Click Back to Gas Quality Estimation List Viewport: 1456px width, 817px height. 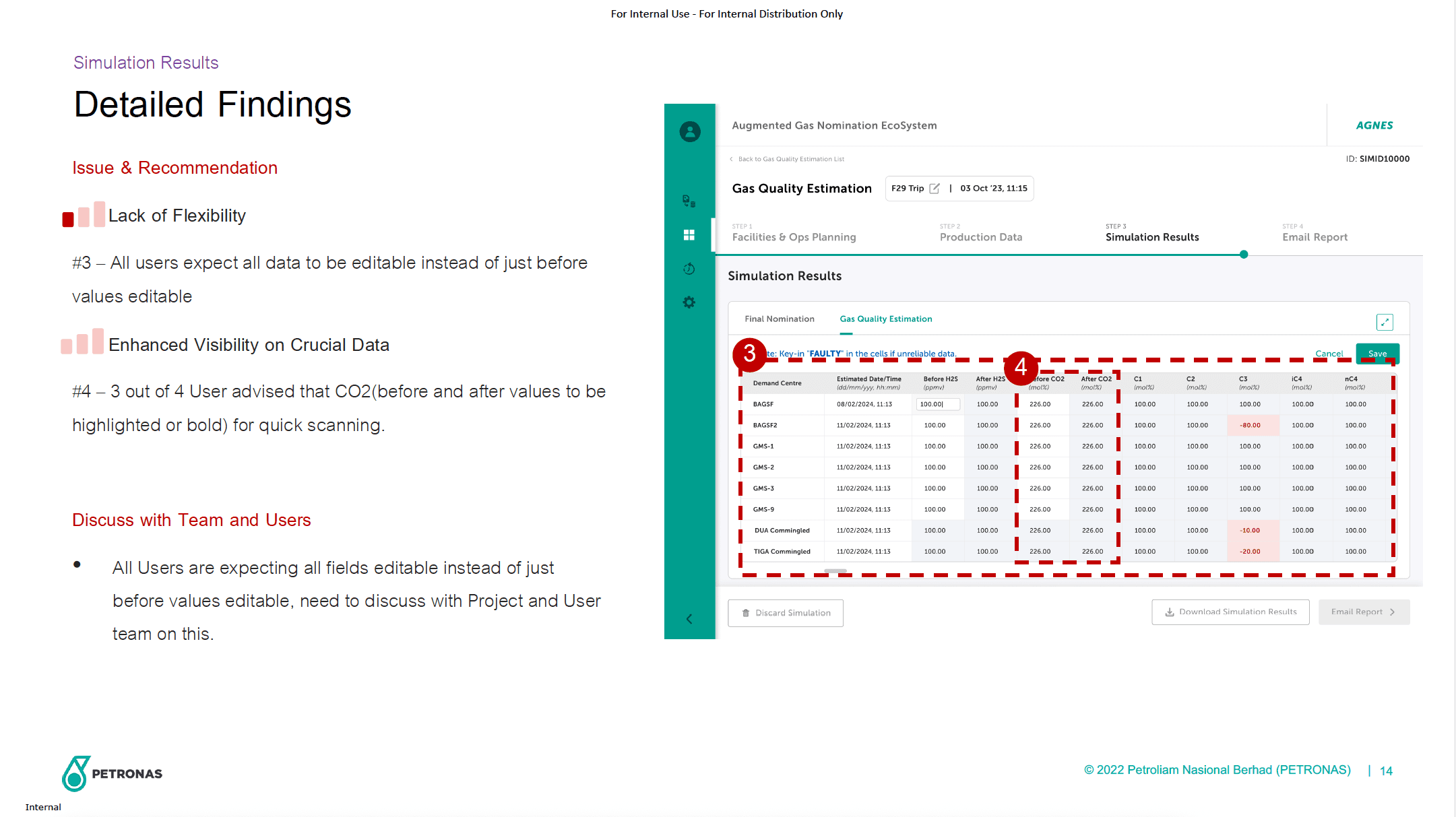[790, 159]
